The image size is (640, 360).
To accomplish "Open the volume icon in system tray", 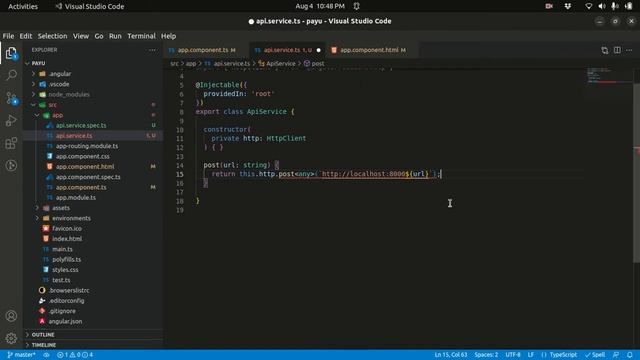I will pyautogui.click(x=602, y=6).
